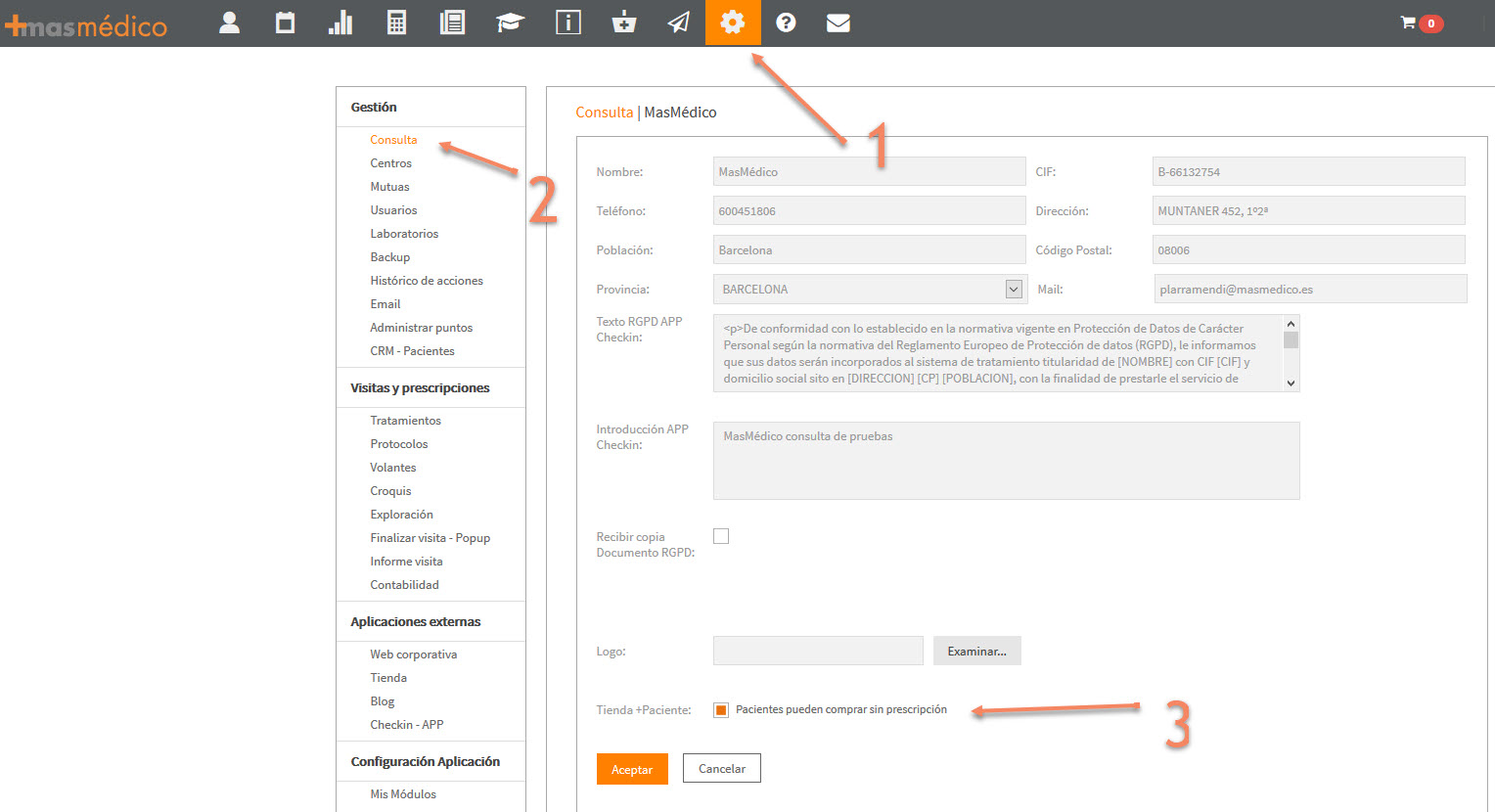Open the settings gear icon
1495x812 pixels.
tap(733, 23)
